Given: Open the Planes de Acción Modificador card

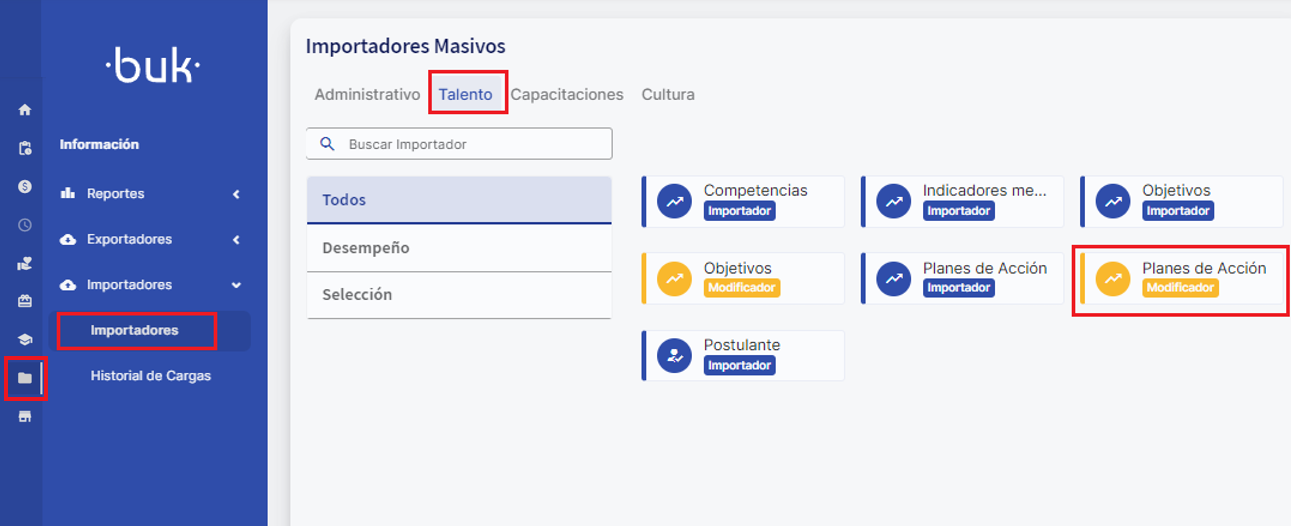Looking at the screenshot, I should pos(1181,278).
